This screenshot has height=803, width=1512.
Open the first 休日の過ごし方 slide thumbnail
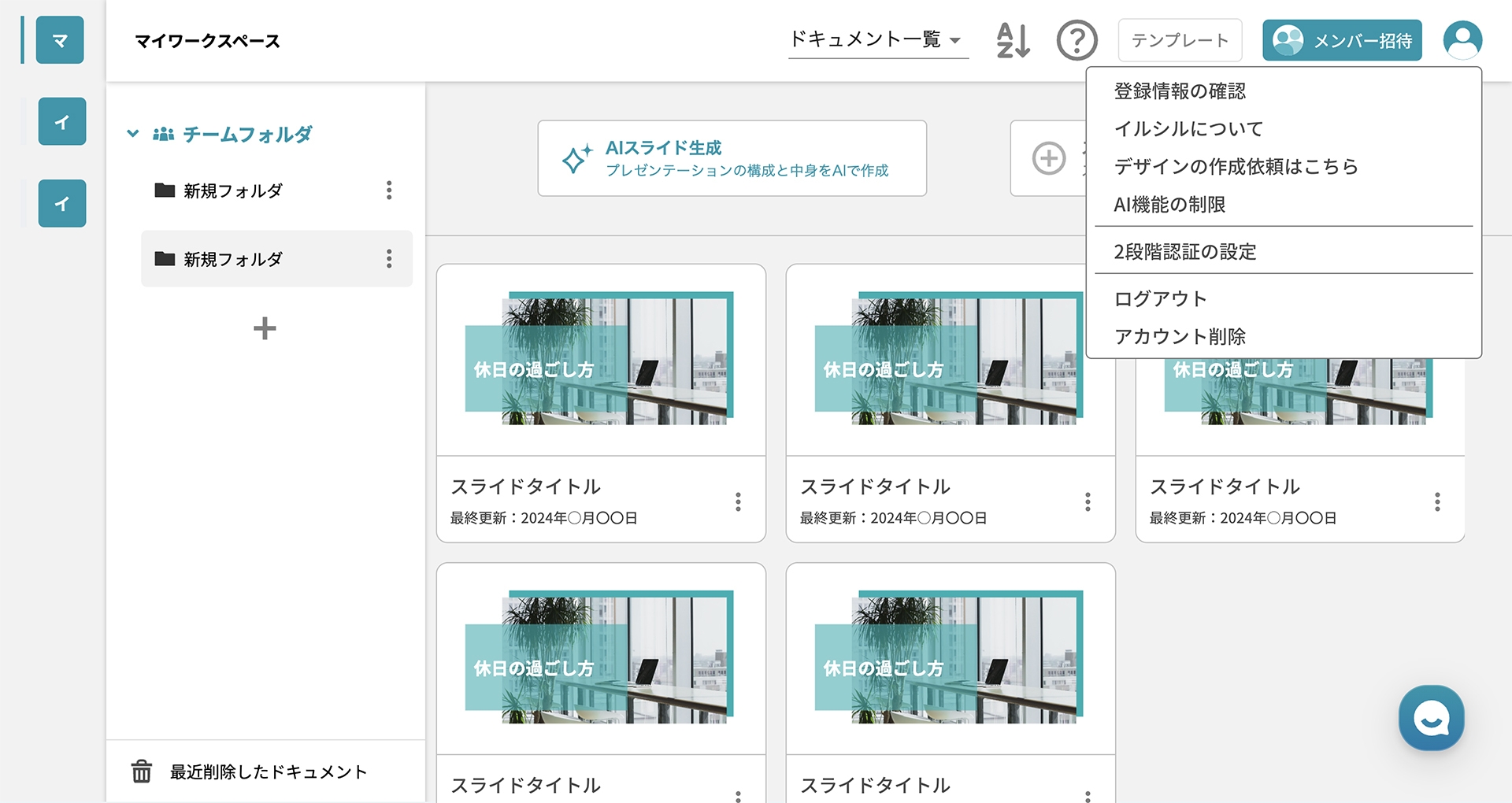click(601, 361)
